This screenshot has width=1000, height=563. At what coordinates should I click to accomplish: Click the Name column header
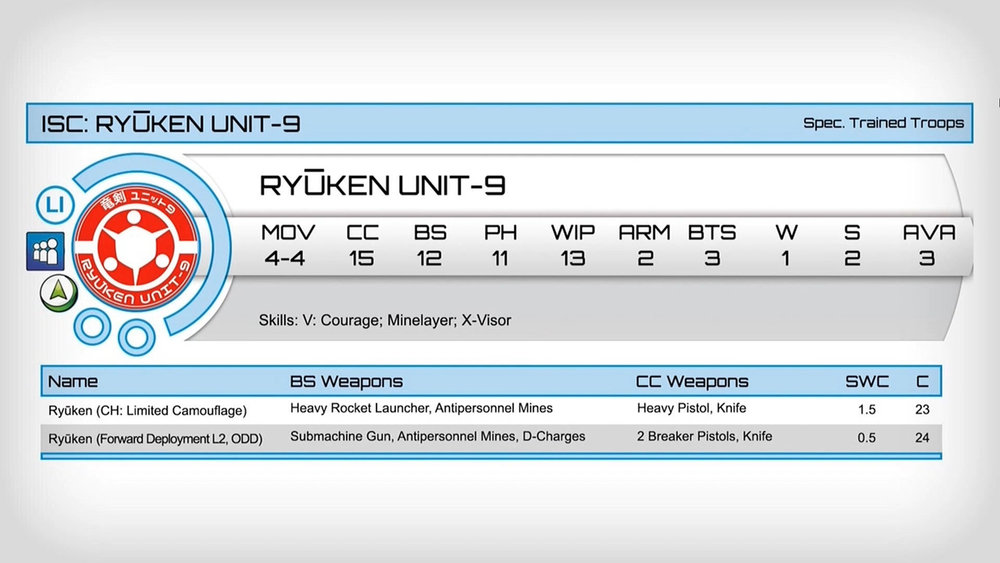pyautogui.click(x=73, y=381)
